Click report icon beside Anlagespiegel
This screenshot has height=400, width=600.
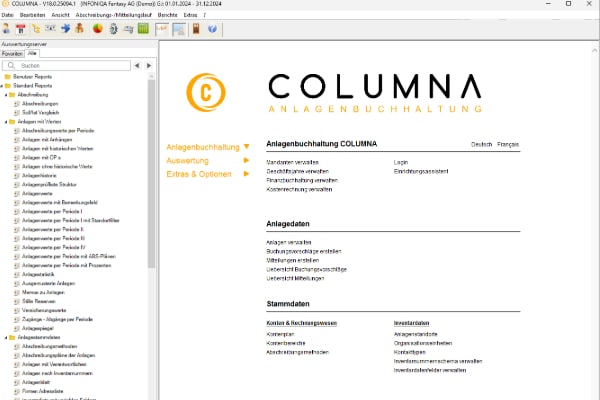16,328
